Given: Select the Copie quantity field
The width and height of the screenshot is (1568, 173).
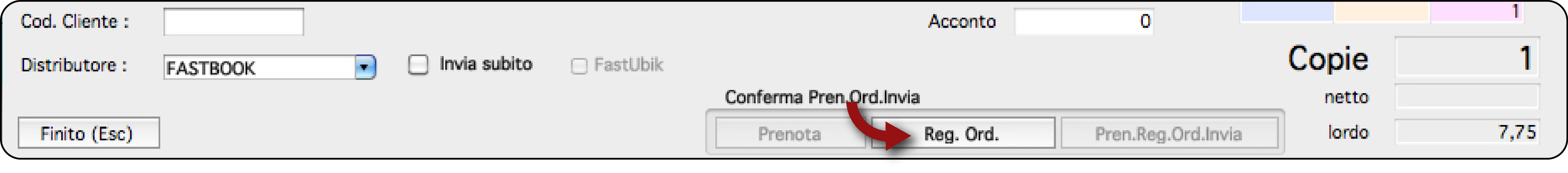Looking at the screenshot, I should 1467,58.
